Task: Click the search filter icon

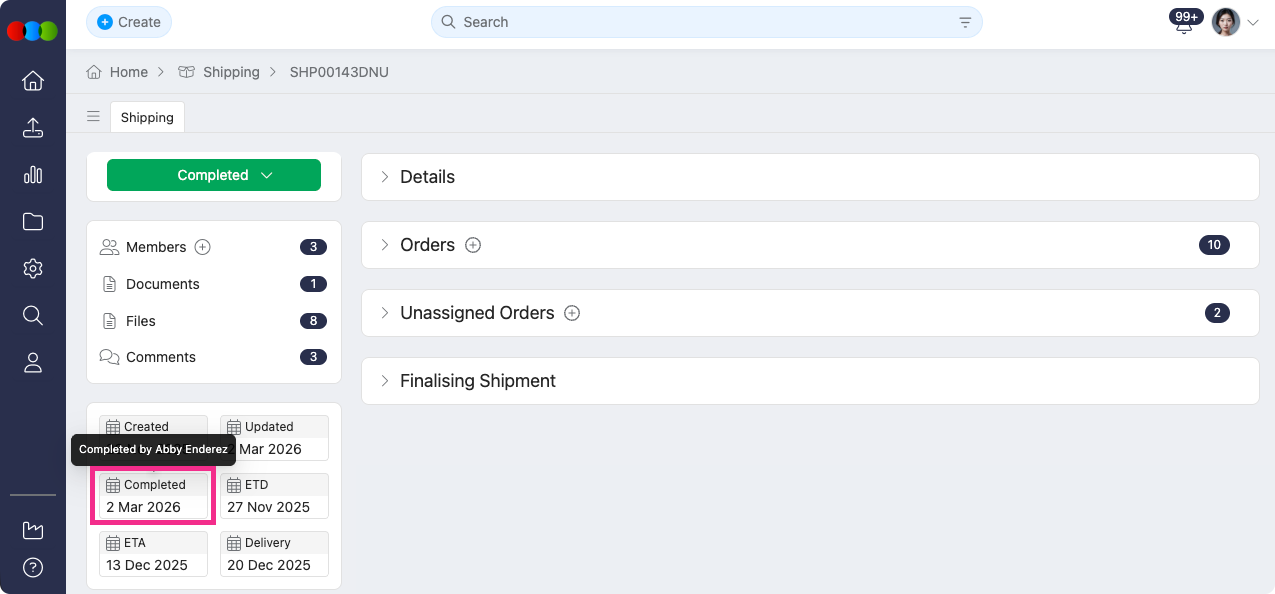Action: [965, 22]
